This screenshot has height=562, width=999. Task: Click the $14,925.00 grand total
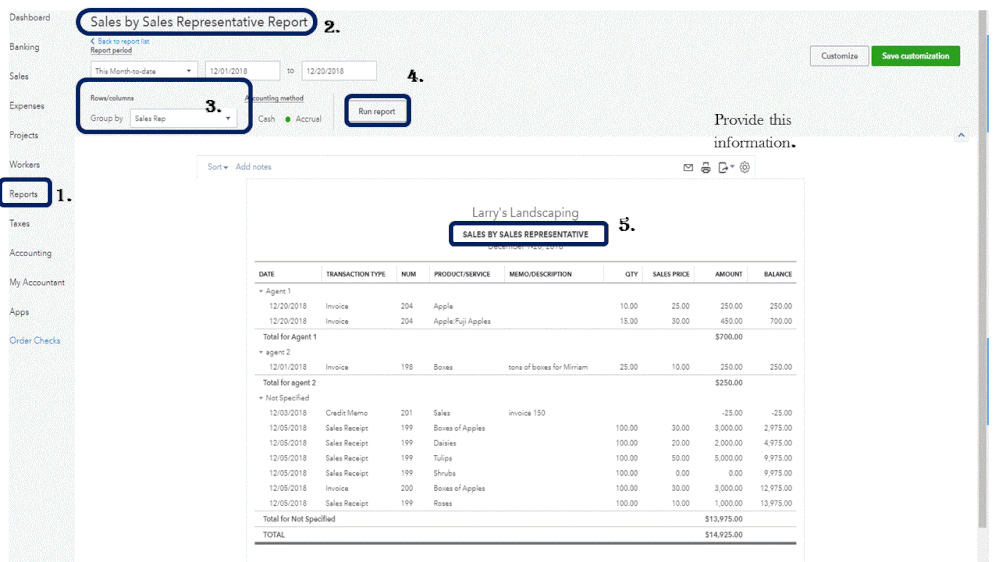pos(724,535)
